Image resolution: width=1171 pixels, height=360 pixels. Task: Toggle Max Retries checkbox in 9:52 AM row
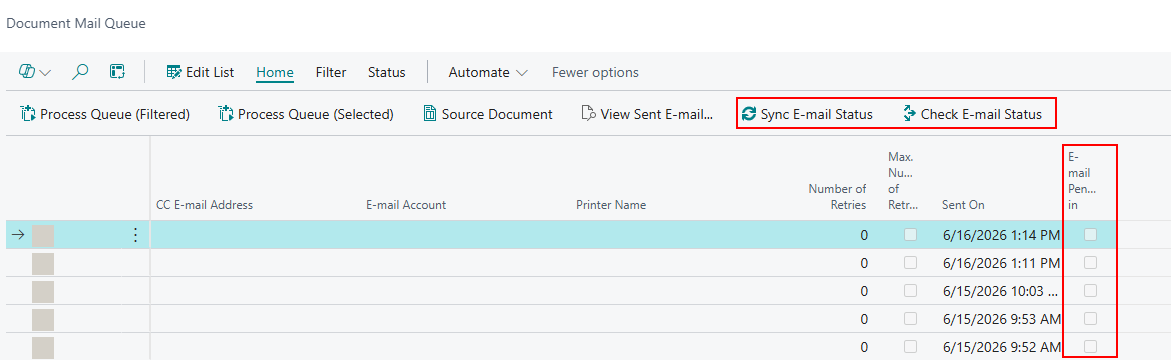tap(910, 346)
